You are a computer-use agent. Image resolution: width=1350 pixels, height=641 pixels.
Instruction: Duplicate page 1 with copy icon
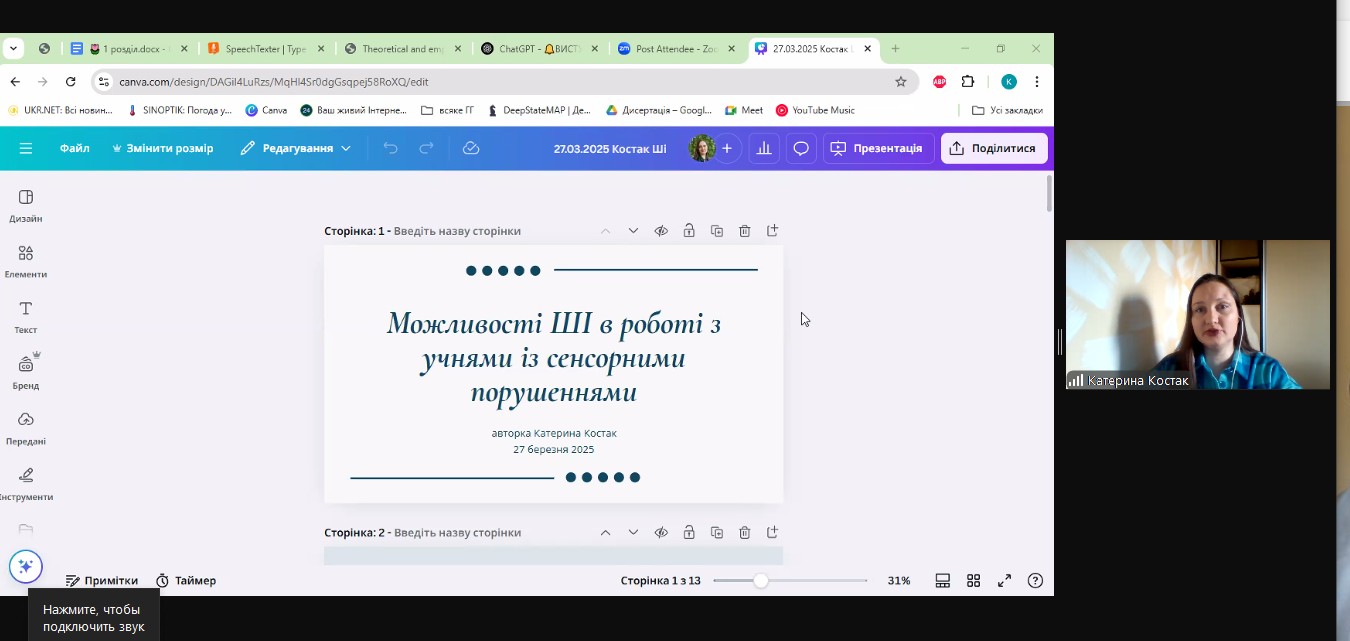click(x=717, y=231)
